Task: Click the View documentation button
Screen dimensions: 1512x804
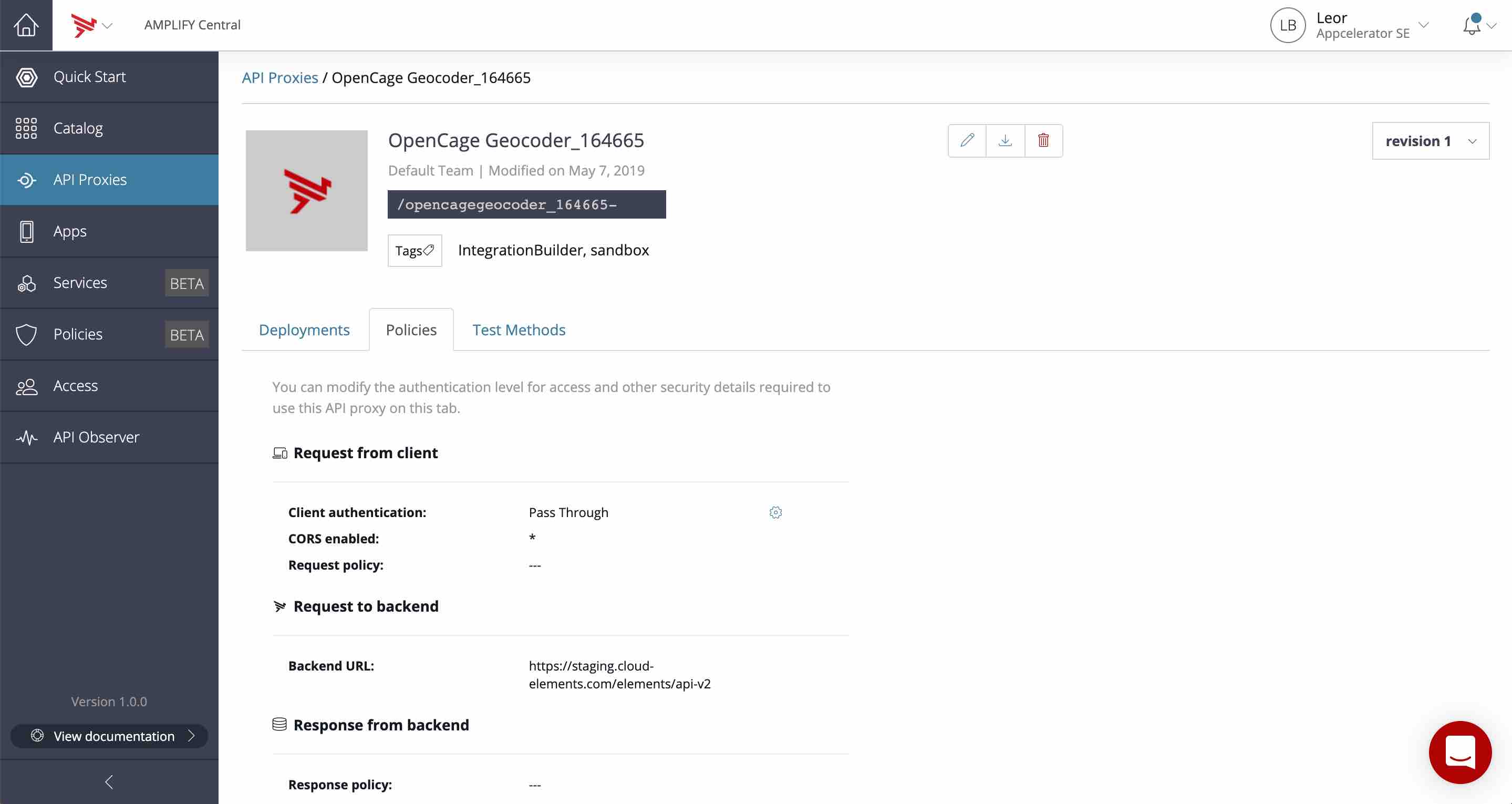Action: pyautogui.click(x=109, y=736)
